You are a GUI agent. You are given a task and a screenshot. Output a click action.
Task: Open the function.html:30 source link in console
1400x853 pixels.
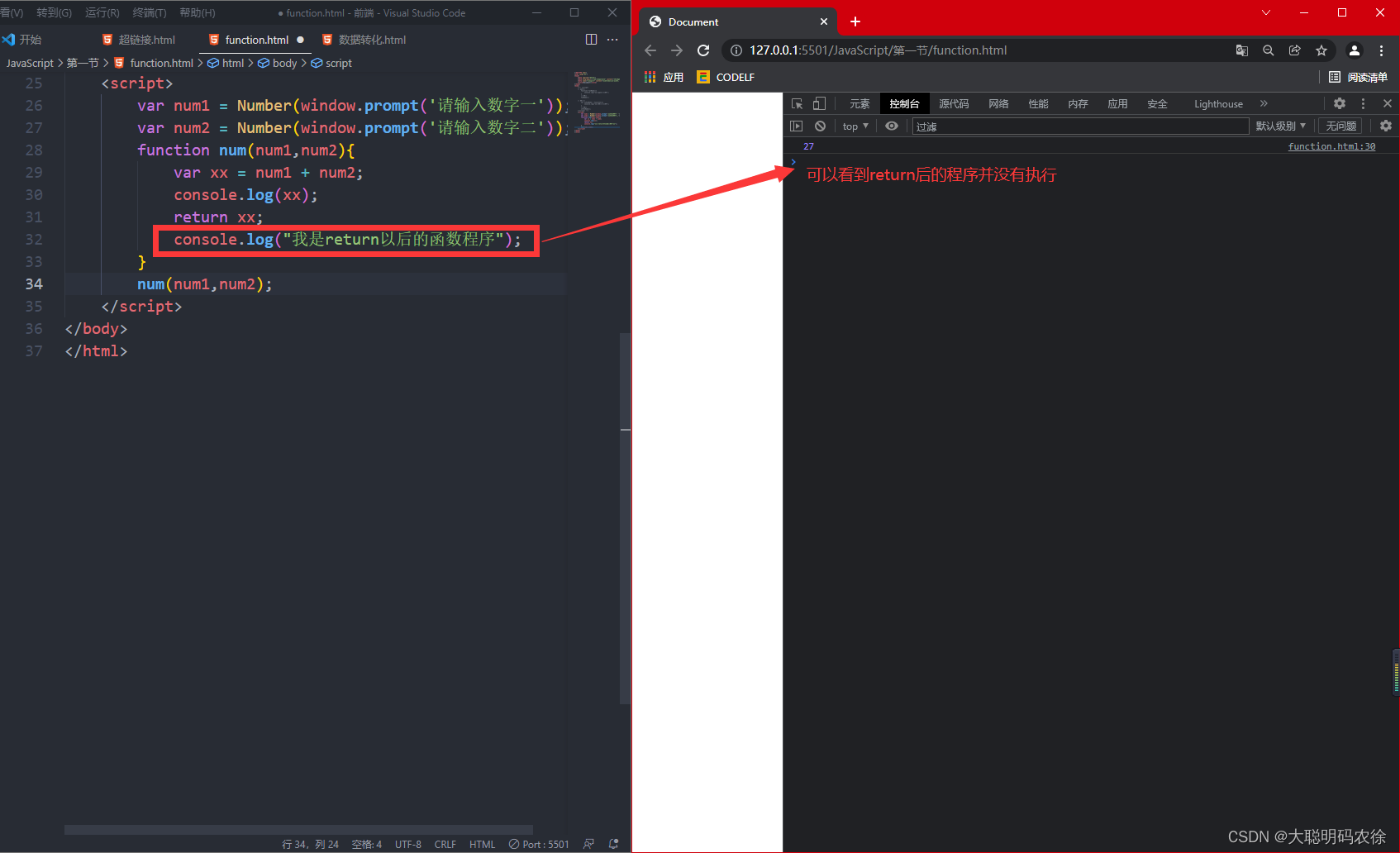click(x=1331, y=146)
